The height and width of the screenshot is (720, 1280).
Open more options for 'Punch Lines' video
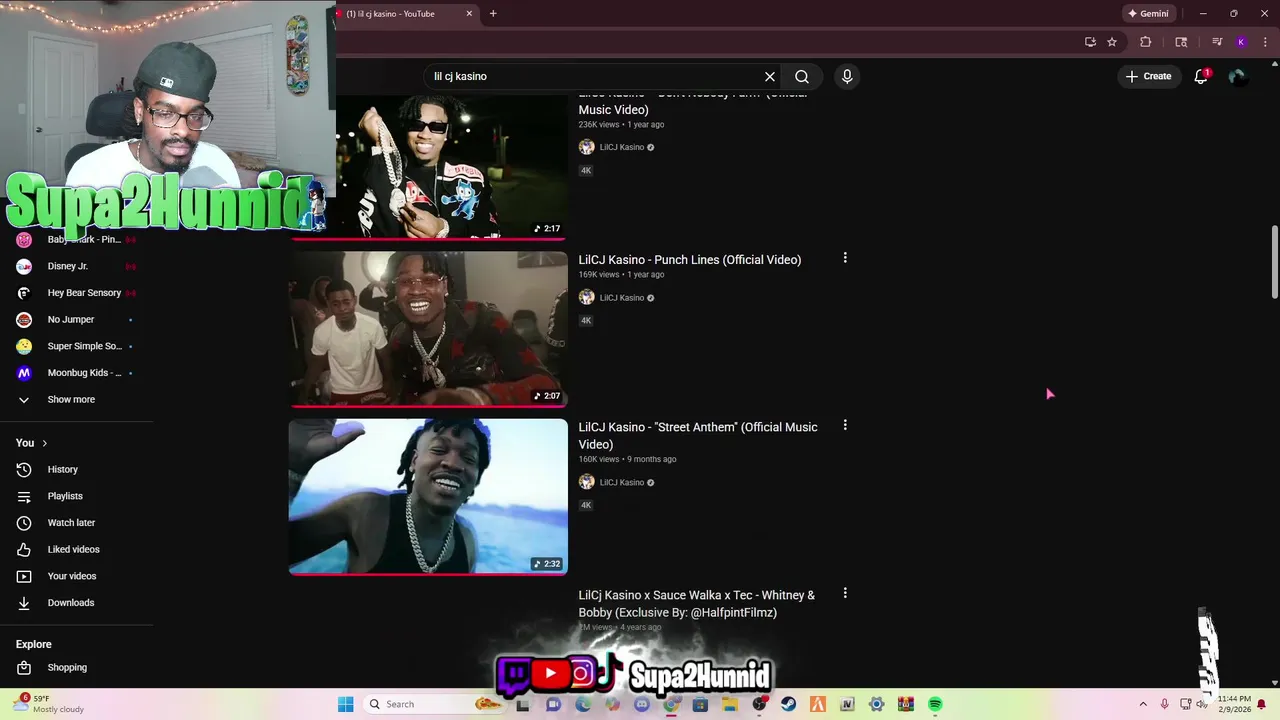click(845, 258)
